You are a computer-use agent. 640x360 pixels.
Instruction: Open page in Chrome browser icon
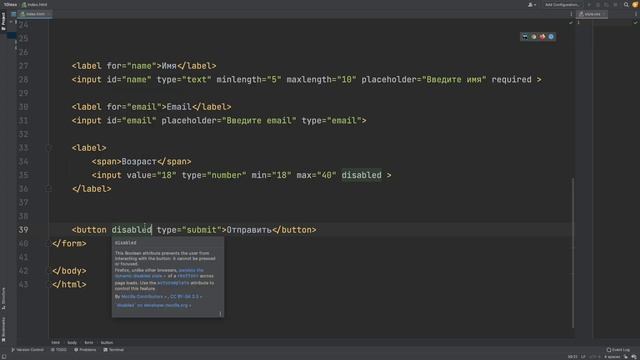tap(533, 37)
